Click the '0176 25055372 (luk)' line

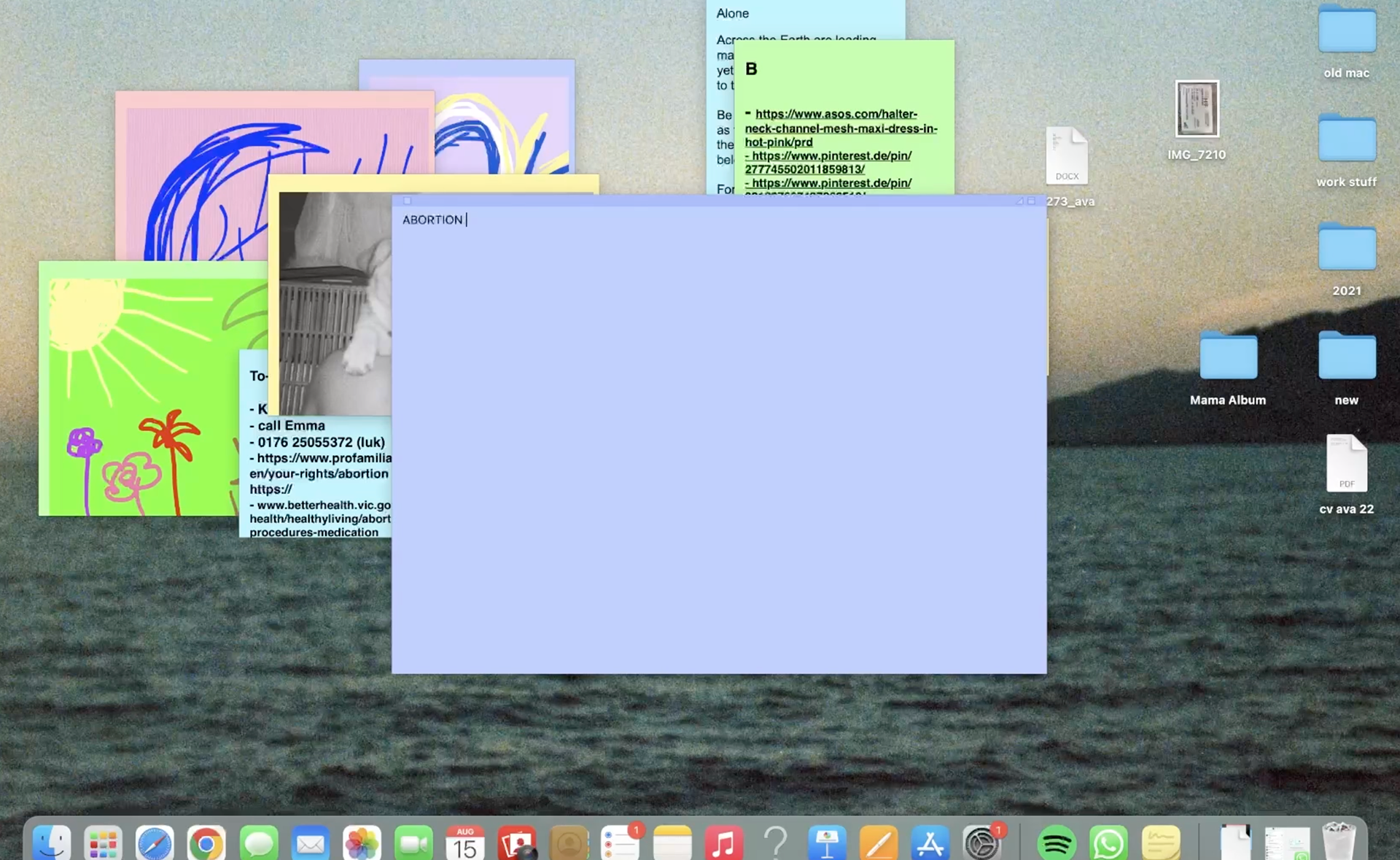(x=317, y=442)
